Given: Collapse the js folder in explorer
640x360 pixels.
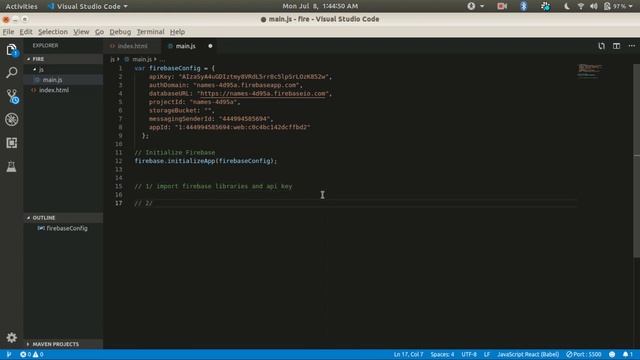Looking at the screenshot, I should pyautogui.click(x=63, y=69).
